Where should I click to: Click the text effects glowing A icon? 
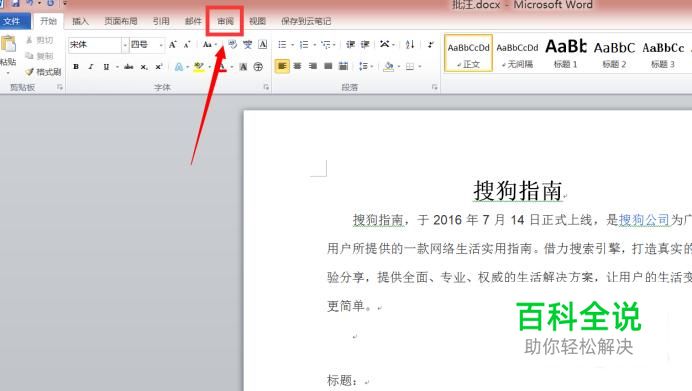coord(179,67)
